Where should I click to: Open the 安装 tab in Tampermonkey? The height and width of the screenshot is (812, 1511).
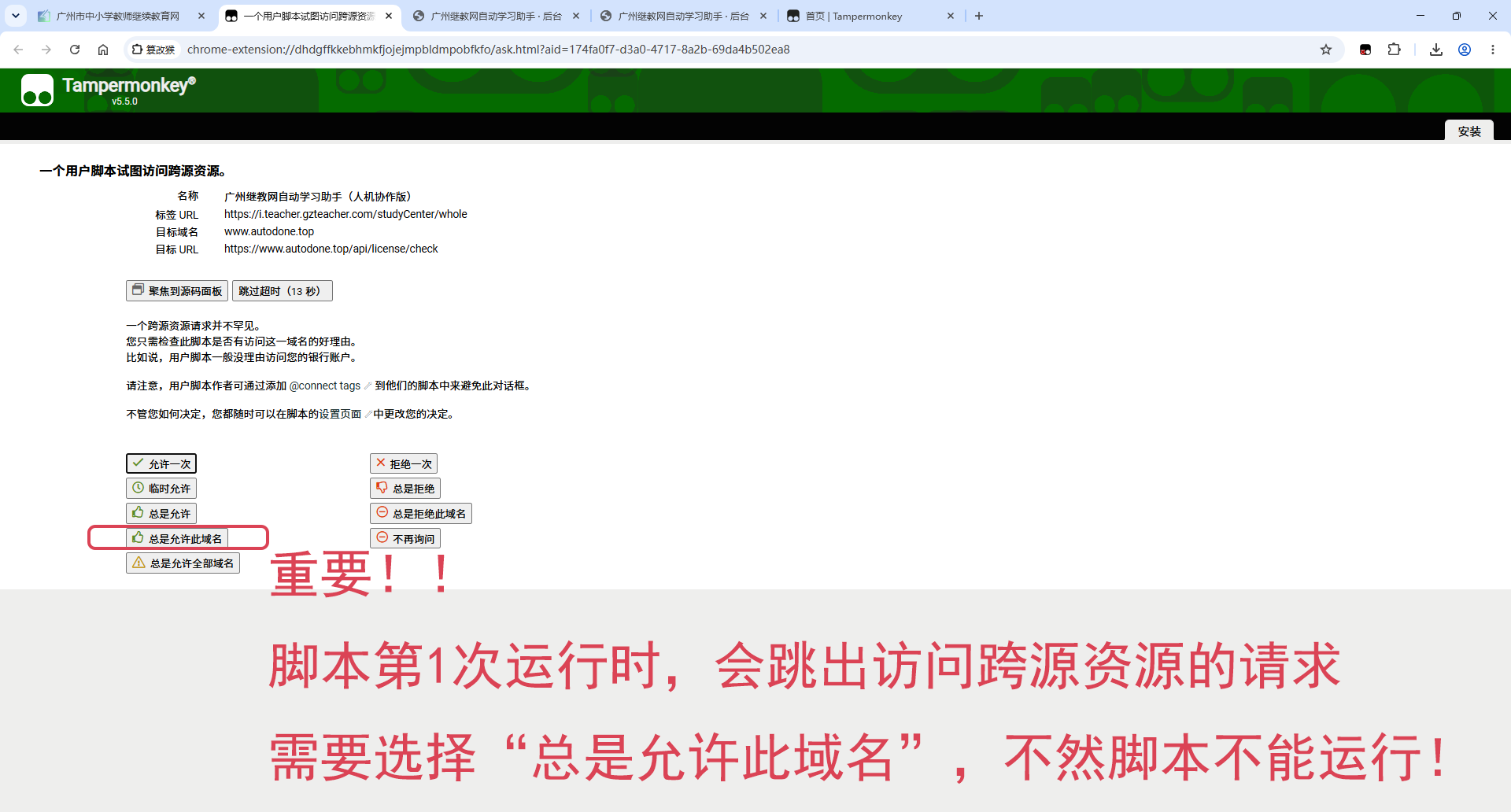point(1469,131)
